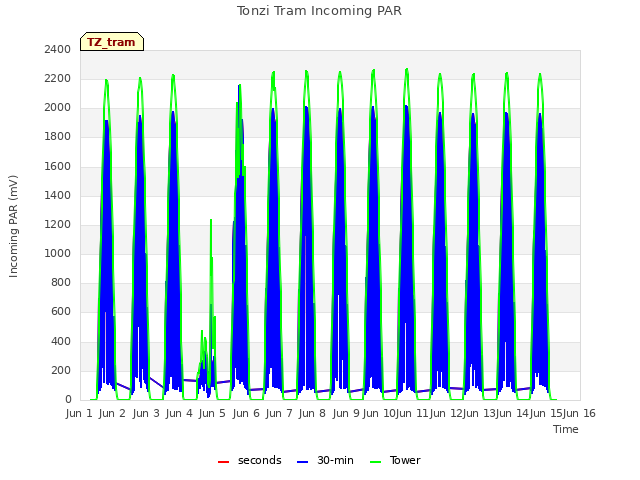Click the 1000 y-axis tick label
Viewport: 640px width, 480px height.
pos(58,253)
